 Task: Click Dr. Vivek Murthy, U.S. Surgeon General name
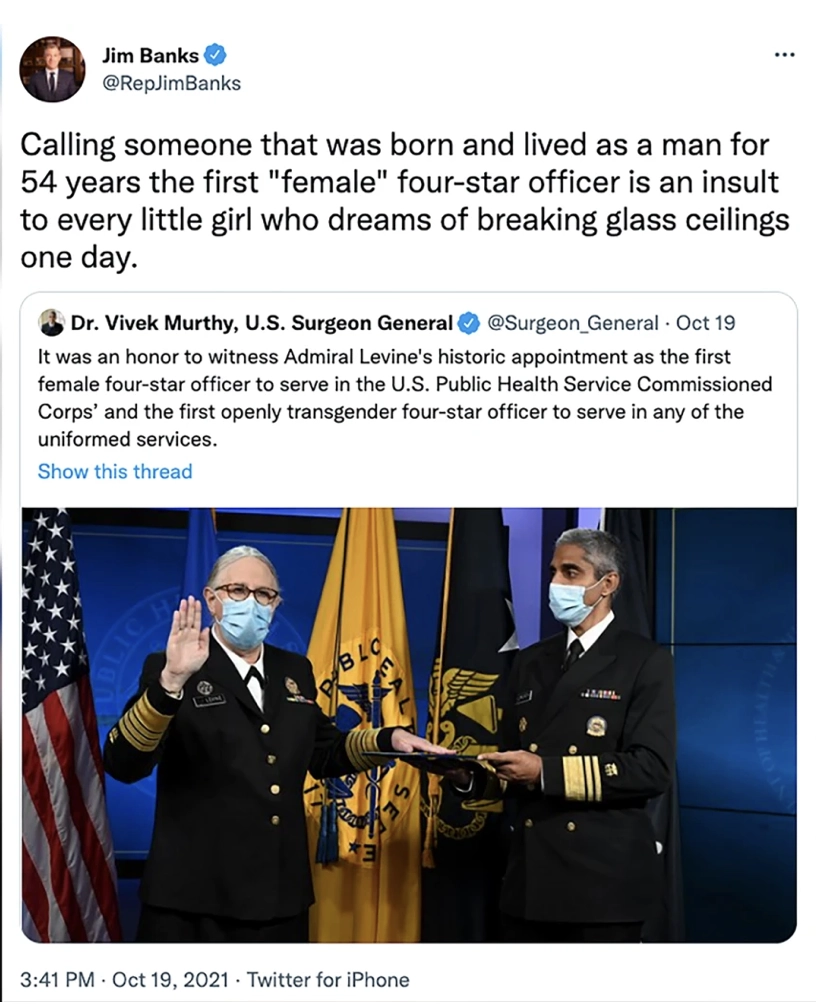click(x=262, y=323)
